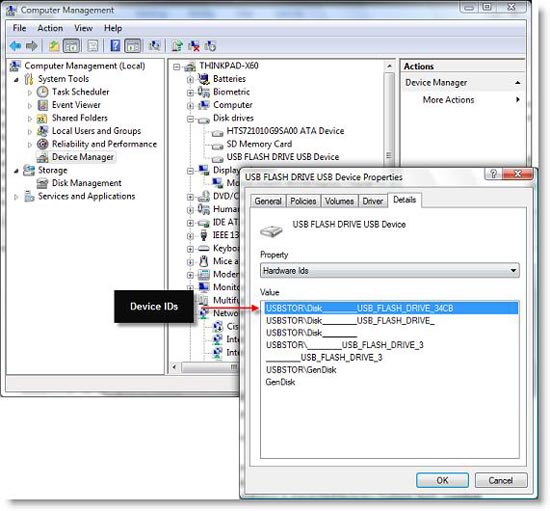Select Storage in the console tree
Image resolution: width=550 pixels, height=511 pixels.
pyautogui.click(x=53, y=170)
